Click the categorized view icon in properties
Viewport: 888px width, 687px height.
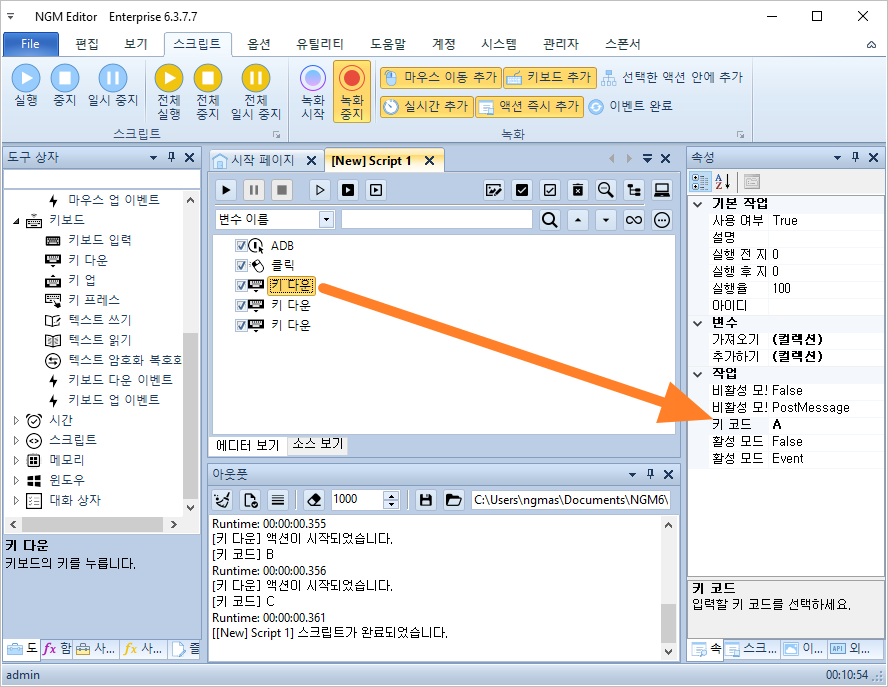click(x=699, y=182)
